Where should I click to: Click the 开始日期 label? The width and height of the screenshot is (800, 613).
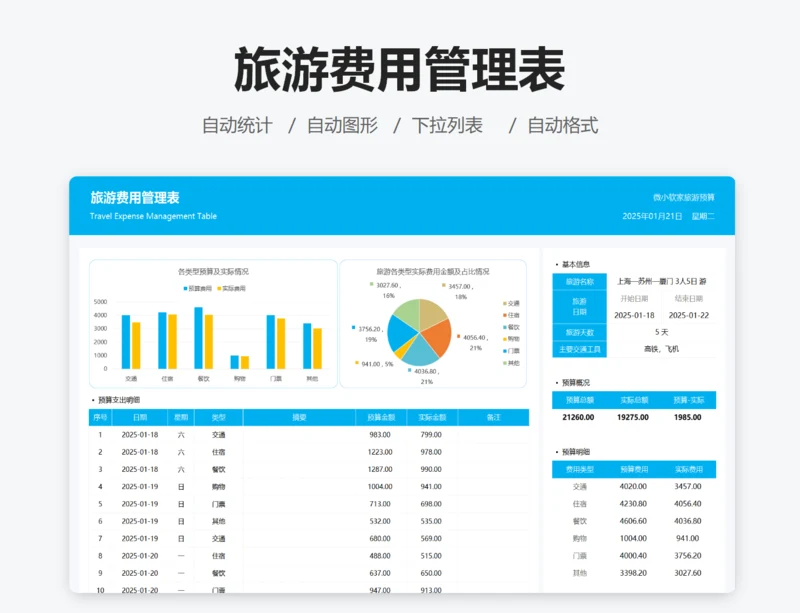click(x=634, y=299)
